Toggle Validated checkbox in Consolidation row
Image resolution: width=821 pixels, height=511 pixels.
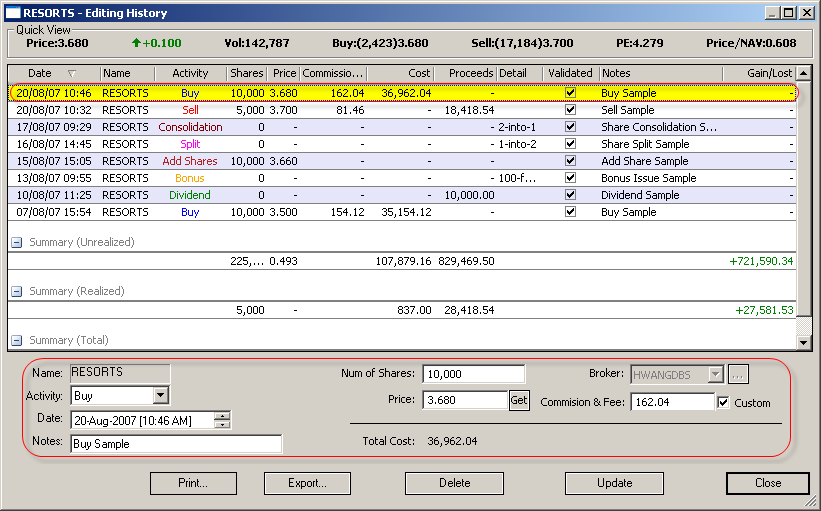[571, 127]
